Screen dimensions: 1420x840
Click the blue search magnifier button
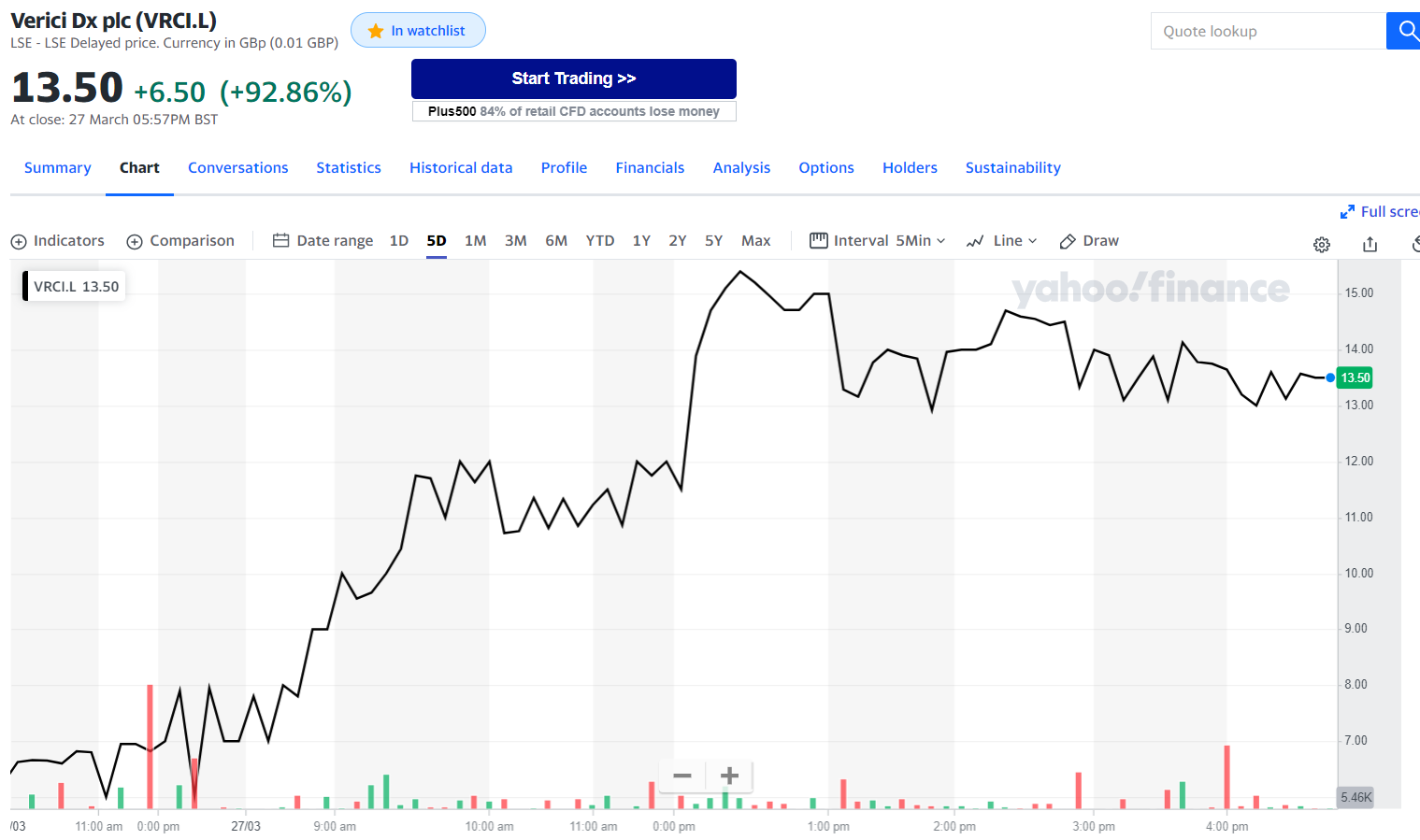coord(1404,31)
